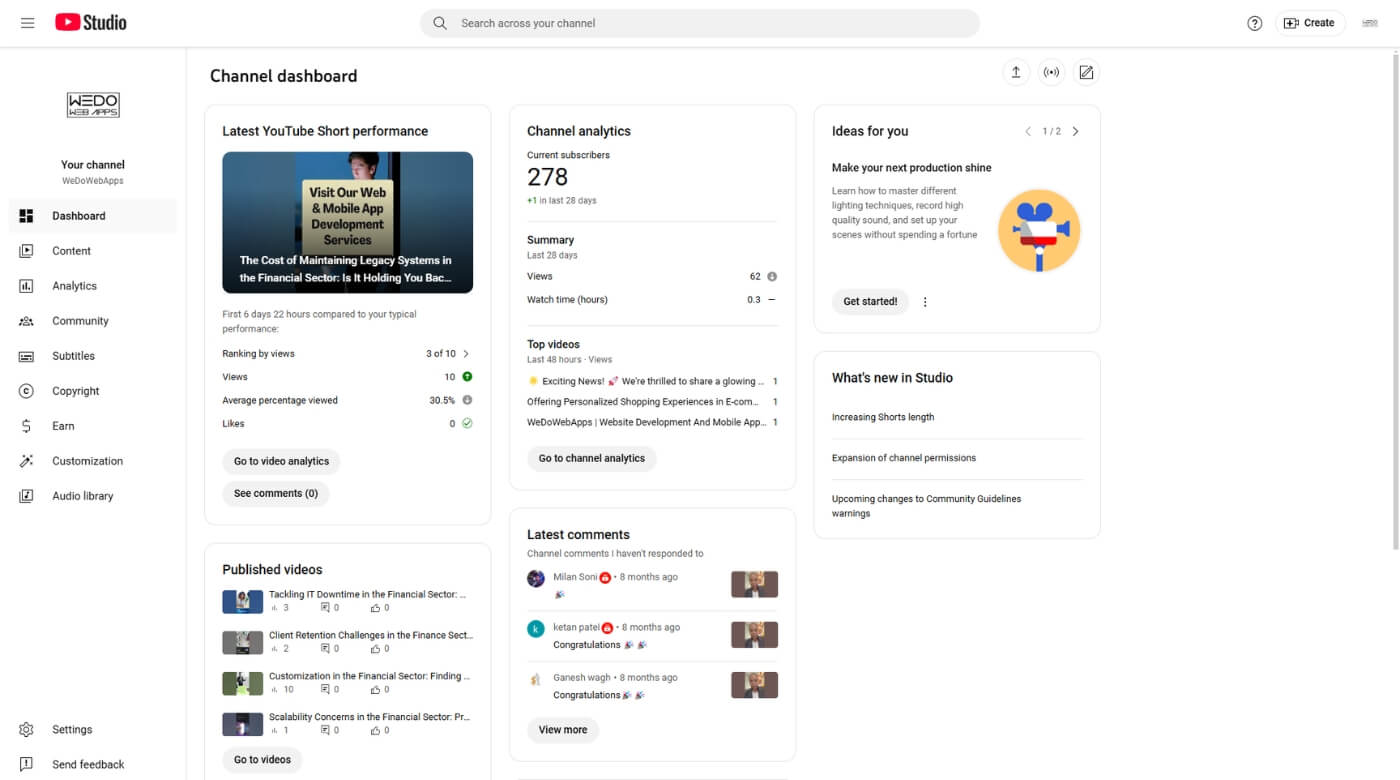
Task: Click the Create button
Action: point(1310,23)
